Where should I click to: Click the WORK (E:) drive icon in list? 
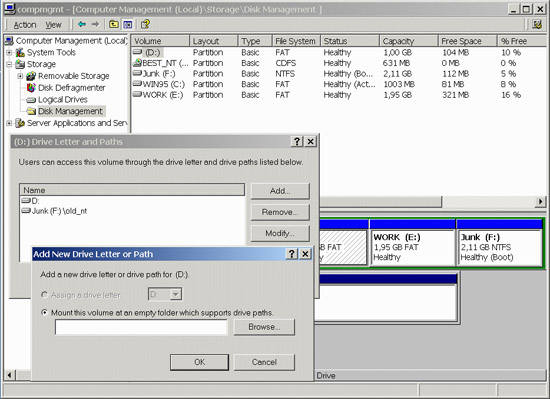pos(137,94)
